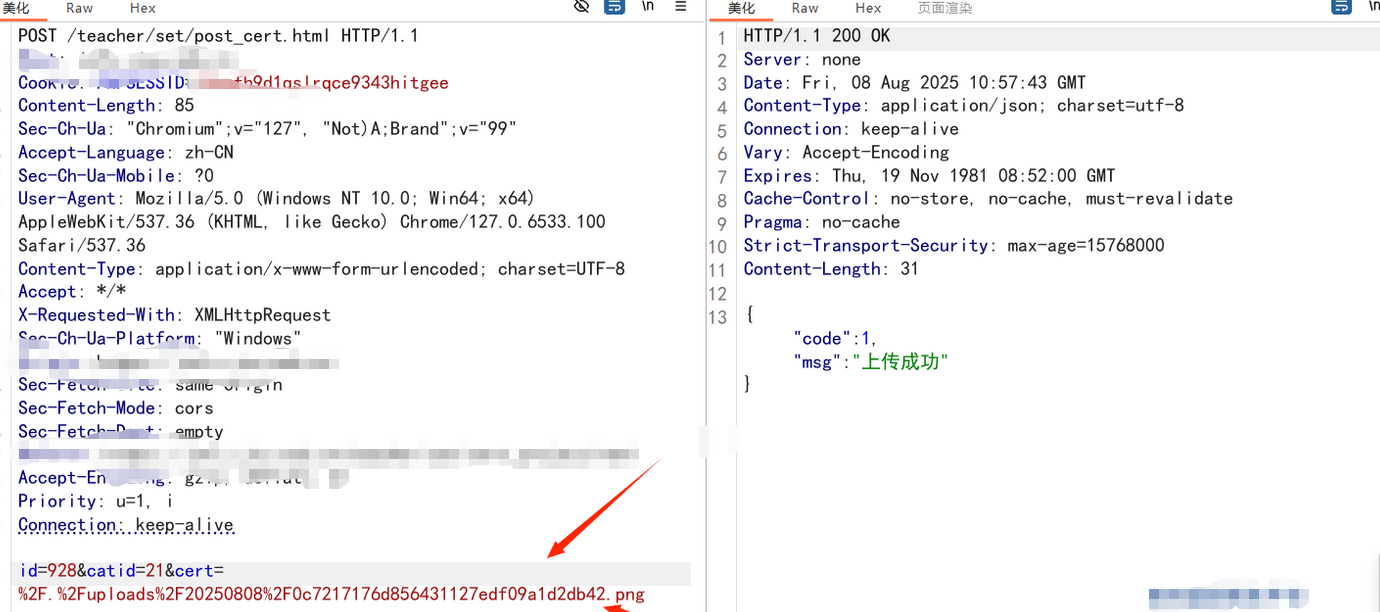Switch the request pane to the Raw tab
Image resolution: width=1380 pixels, height=612 pixels.
point(80,8)
